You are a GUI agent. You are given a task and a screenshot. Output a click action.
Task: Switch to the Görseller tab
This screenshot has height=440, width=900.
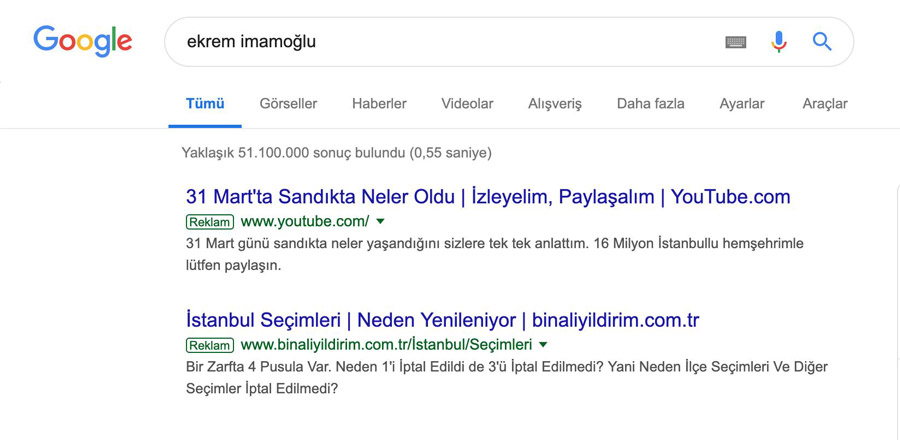[x=288, y=104]
